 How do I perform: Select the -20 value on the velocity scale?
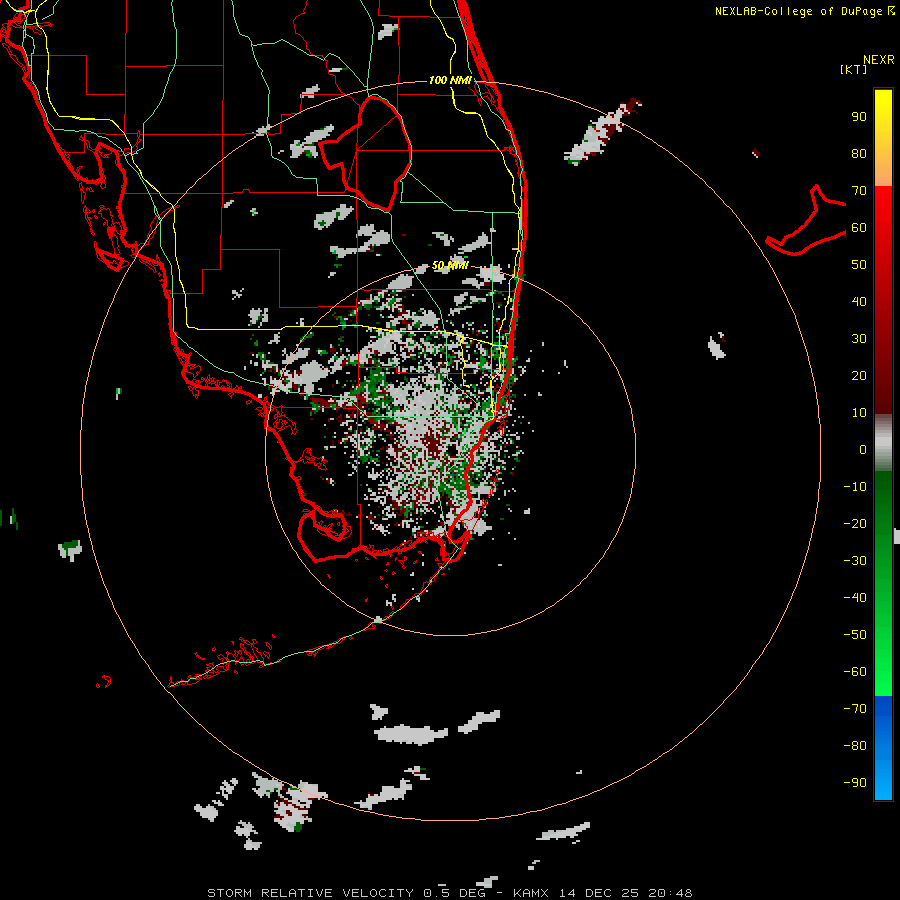pos(855,524)
